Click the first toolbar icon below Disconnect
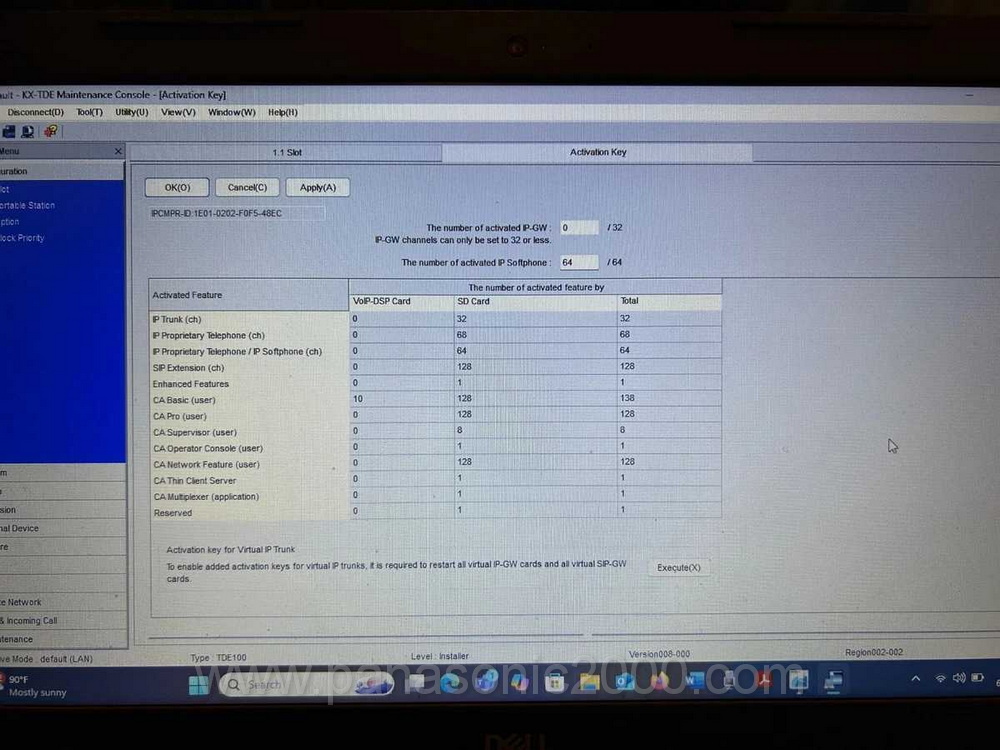Screen dimensions: 1000x750 (9, 131)
